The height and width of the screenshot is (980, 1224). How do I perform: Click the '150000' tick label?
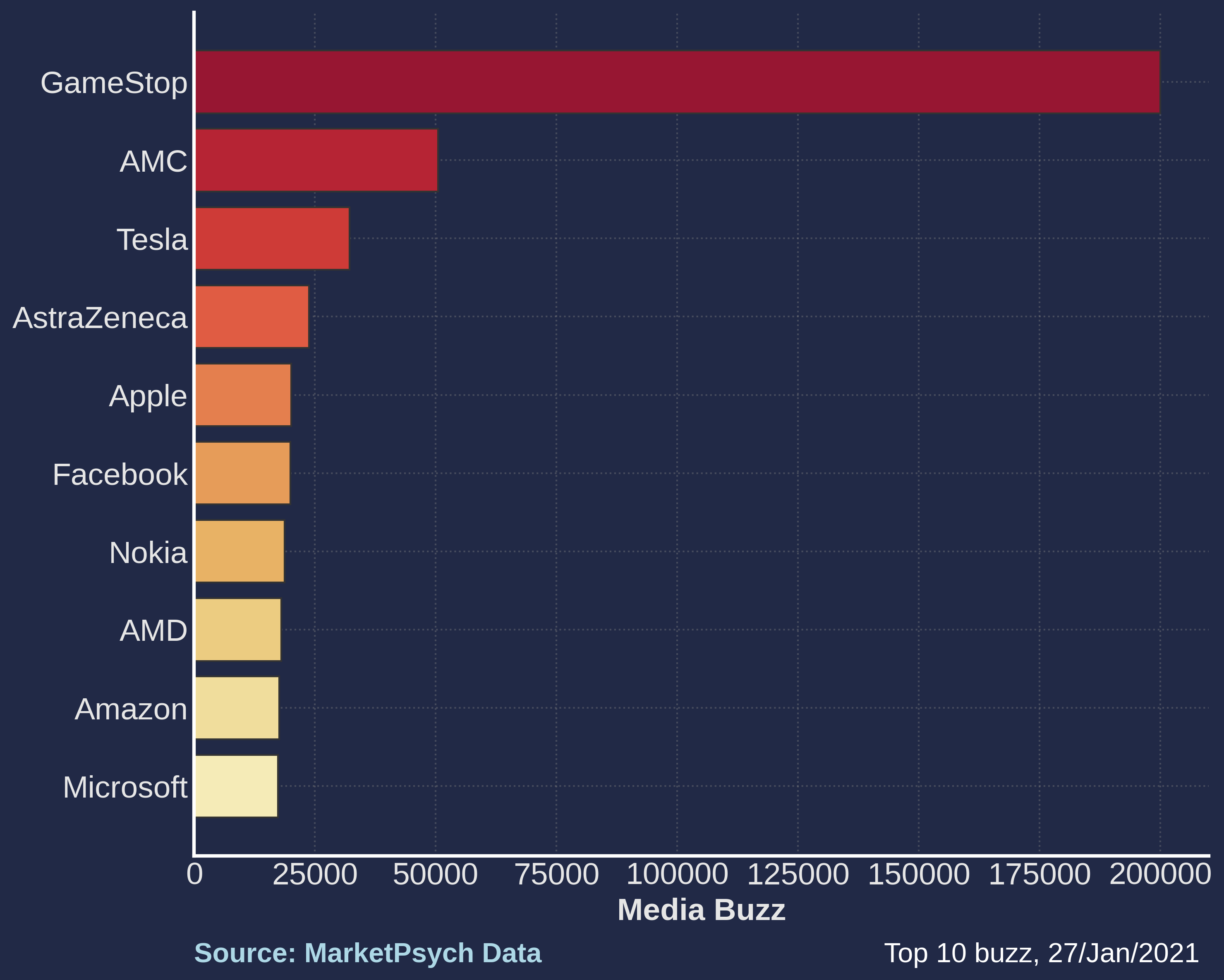point(919,875)
